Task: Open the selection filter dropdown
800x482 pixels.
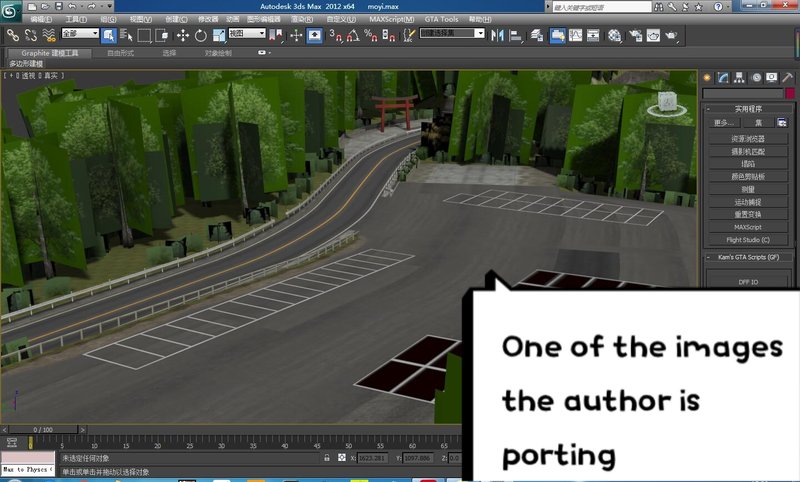Action: click(x=80, y=33)
